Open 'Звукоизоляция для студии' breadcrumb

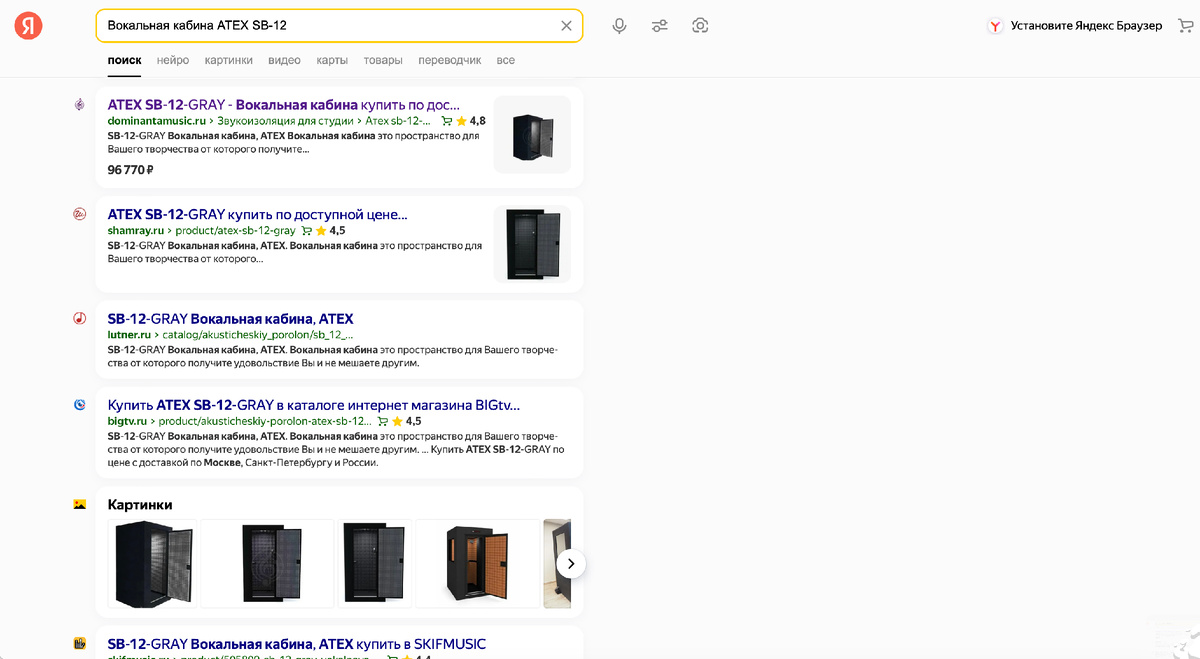[x=285, y=121]
